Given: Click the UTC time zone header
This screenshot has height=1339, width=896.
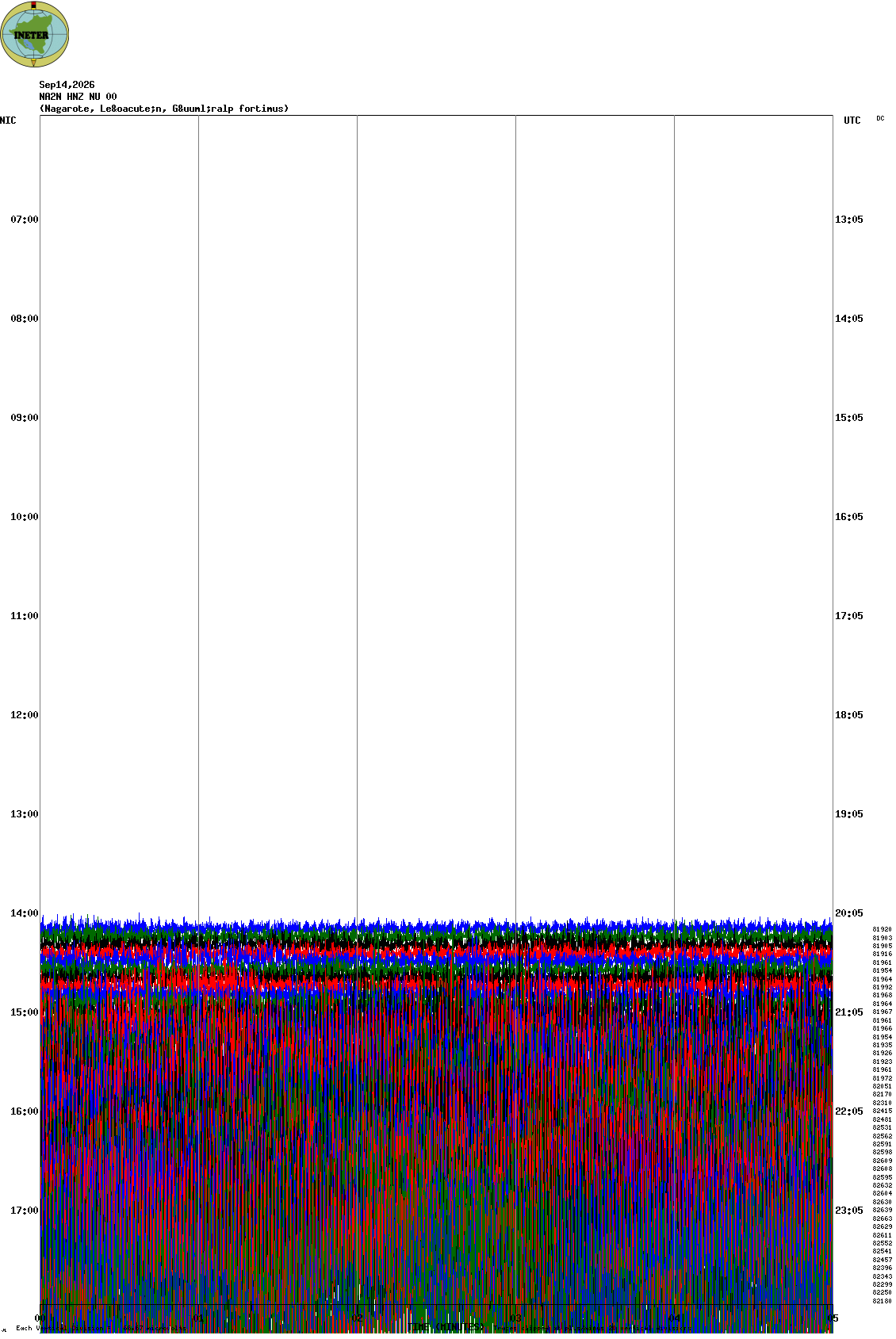Looking at the screenshot, I should coord(852,121).
